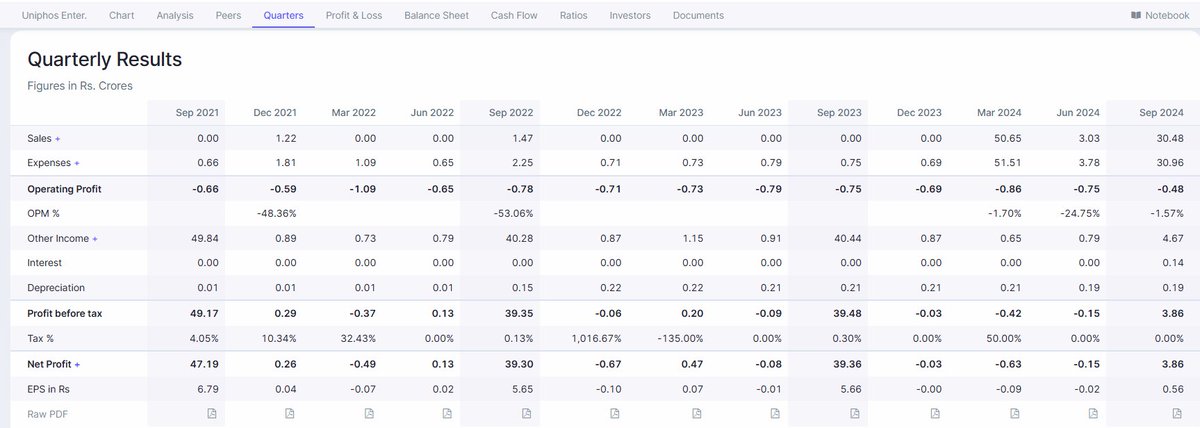This screenshot has width=1200, height=428.
Task: Switch to the Analysis tab
Action: [176, 16]
